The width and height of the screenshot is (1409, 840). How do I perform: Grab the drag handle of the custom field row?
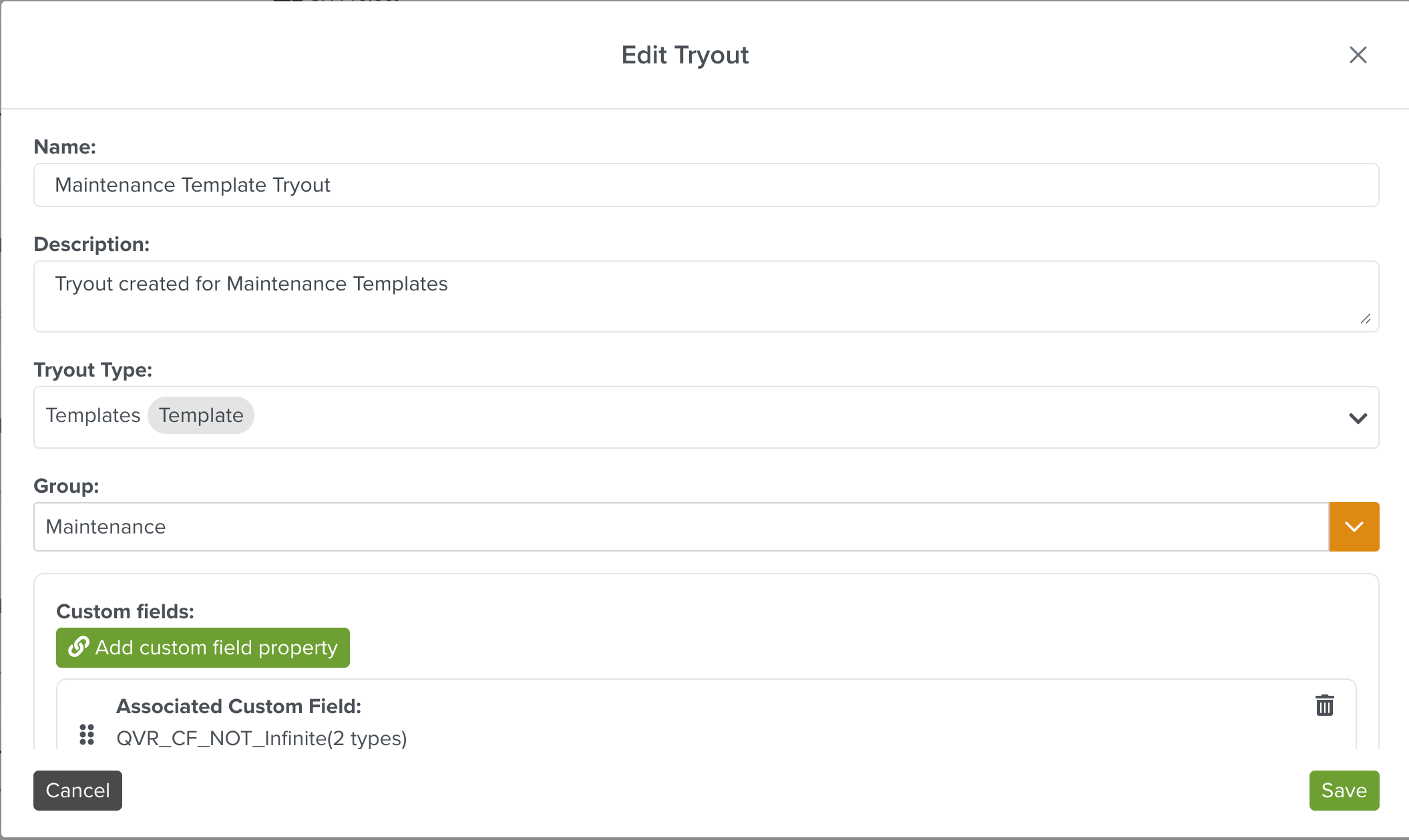tap(87, 734)
